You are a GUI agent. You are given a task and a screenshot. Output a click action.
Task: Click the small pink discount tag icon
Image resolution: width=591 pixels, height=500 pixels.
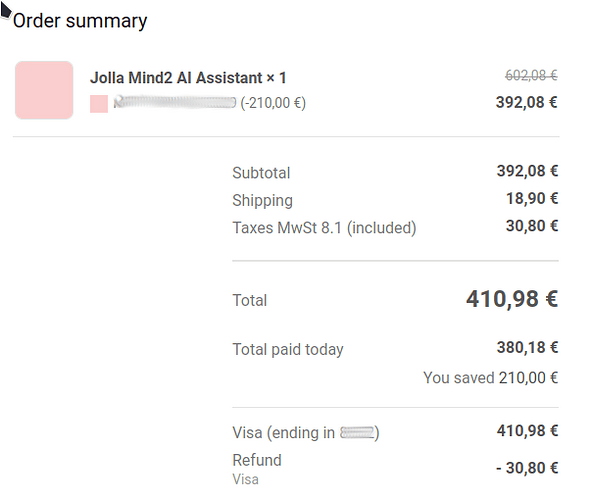99,104
